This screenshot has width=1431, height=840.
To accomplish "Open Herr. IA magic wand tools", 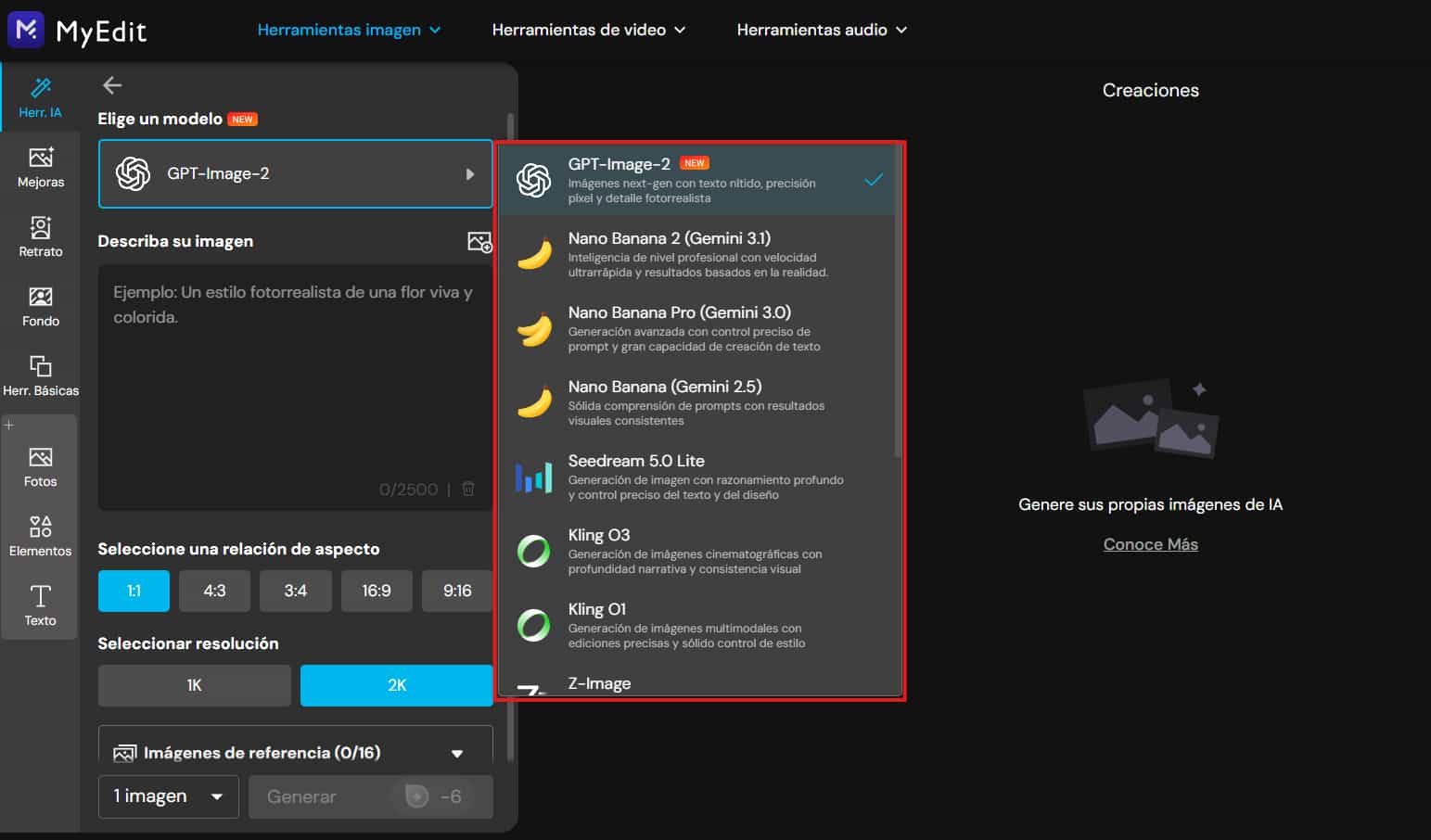I will (40, 98).
